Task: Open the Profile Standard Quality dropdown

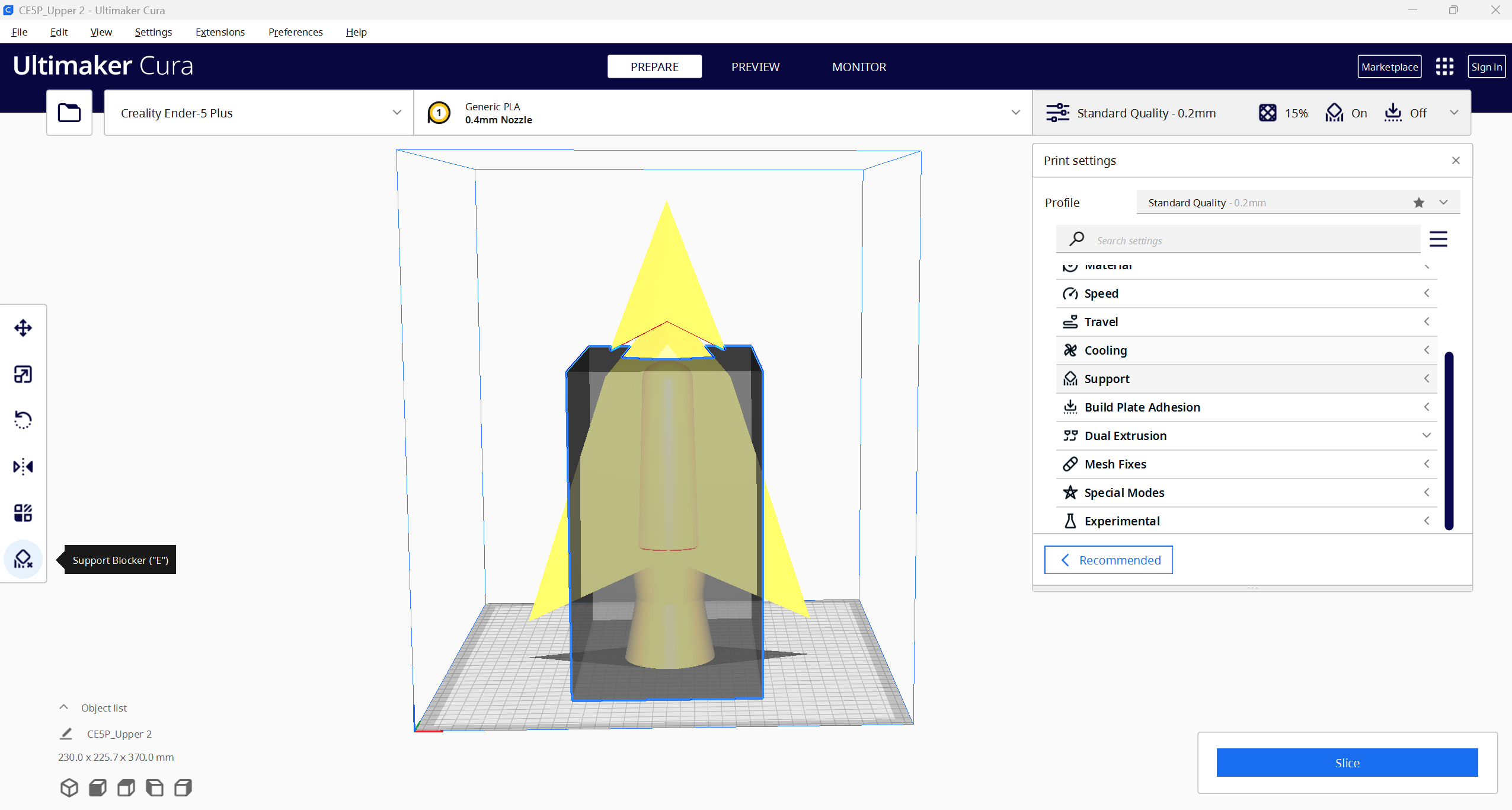Action: click(x=1298, y=203)
